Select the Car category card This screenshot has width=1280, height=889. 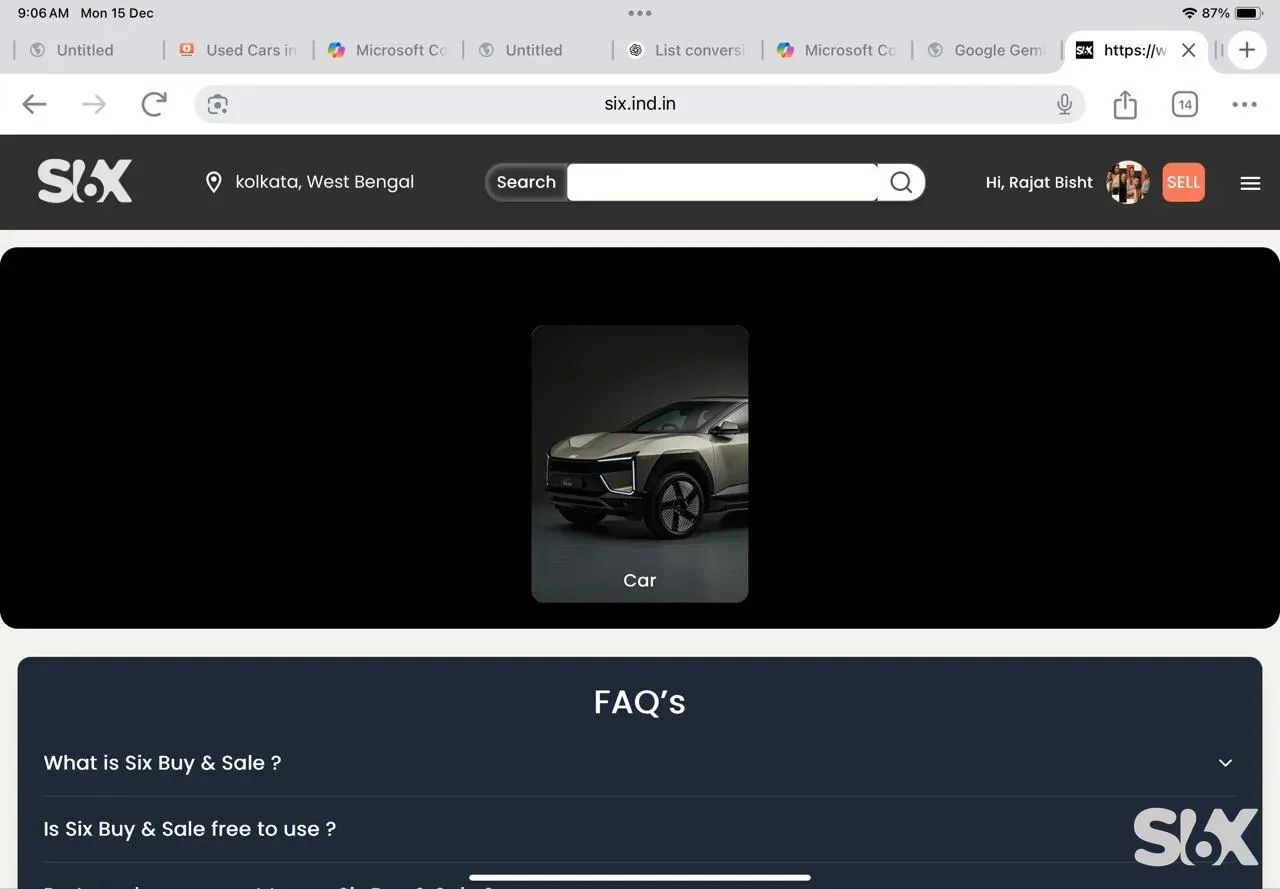click(640, 464)
